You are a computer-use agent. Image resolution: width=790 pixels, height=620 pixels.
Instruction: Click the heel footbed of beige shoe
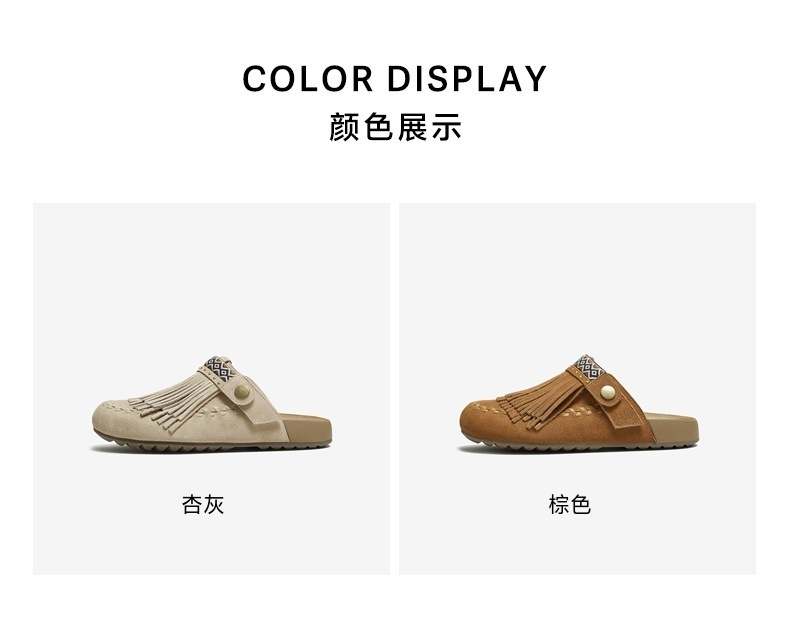click(308, 427)
